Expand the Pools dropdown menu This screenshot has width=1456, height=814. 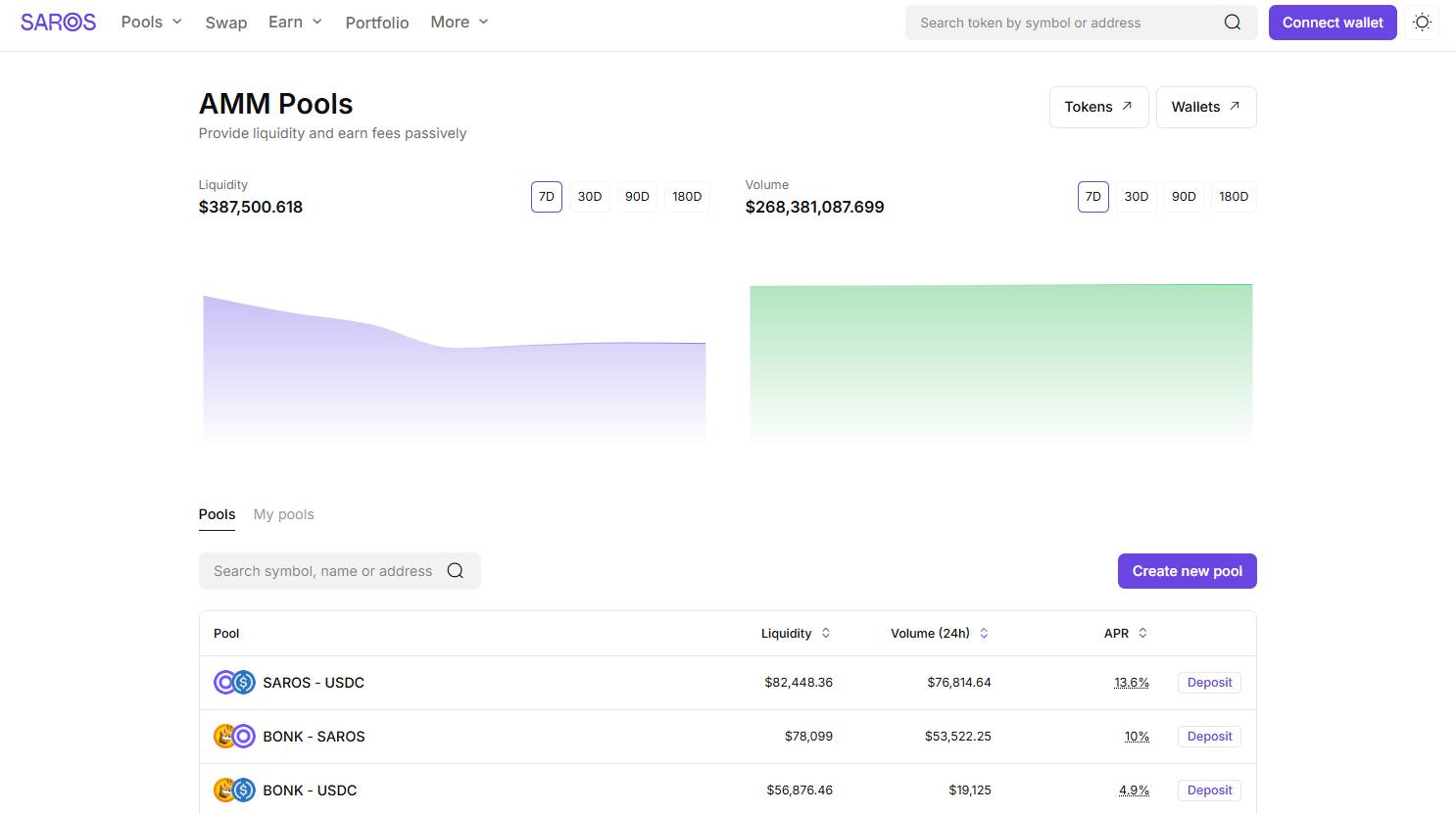click(152, 22)
